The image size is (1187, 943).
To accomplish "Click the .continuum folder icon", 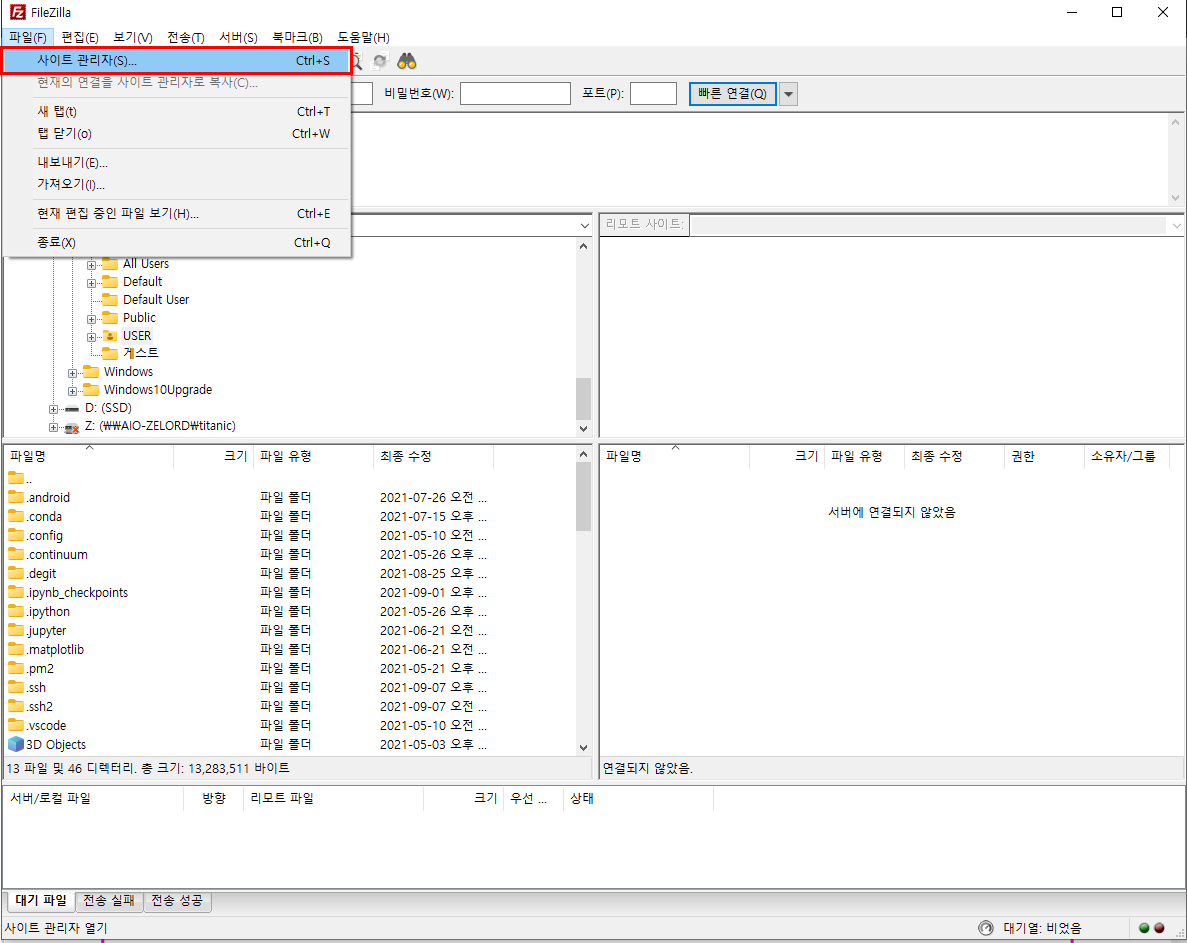I will pyautogui.click(x=16, y=553).
